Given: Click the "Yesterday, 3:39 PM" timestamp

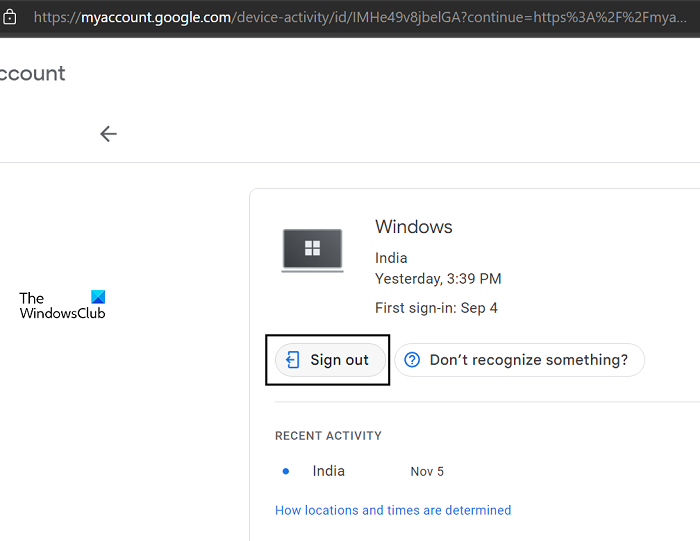Looking at the screenshot, I should [x=438, y=279].
